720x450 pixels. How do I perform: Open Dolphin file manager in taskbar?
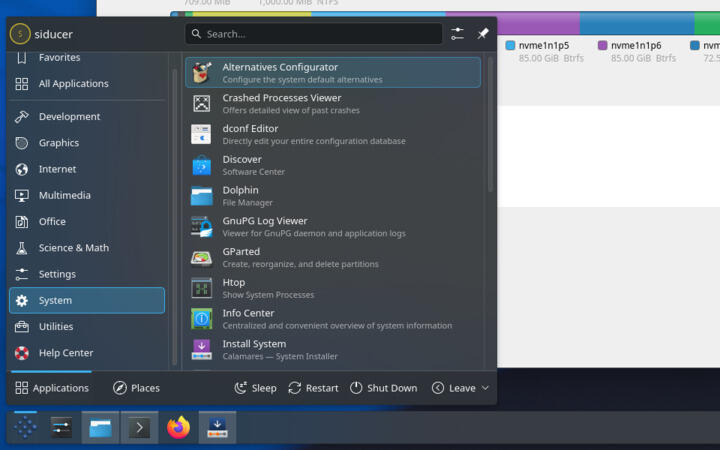(100, 428)
